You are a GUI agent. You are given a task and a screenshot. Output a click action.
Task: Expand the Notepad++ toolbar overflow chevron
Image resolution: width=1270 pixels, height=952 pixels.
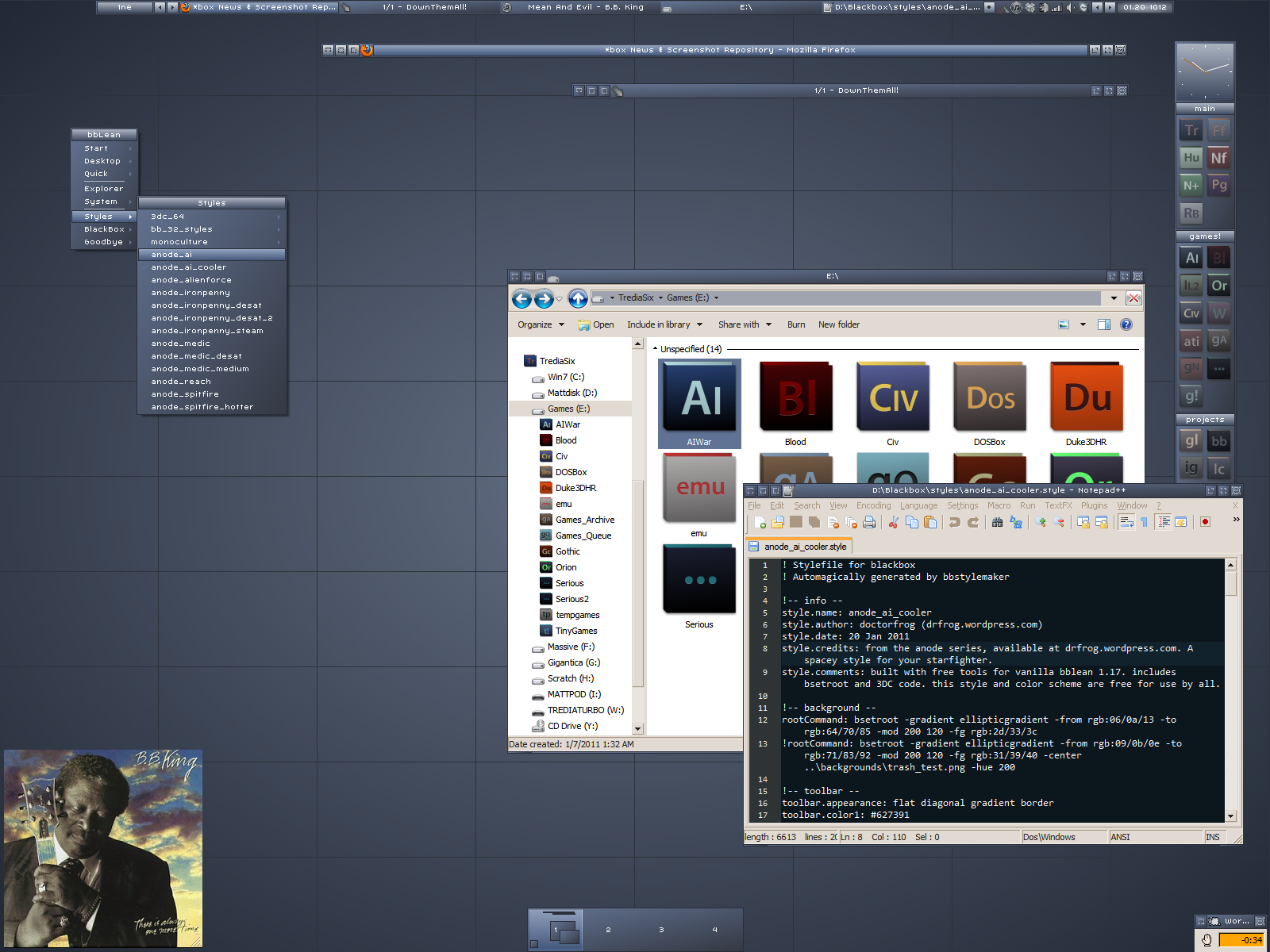click(1236, 520)
